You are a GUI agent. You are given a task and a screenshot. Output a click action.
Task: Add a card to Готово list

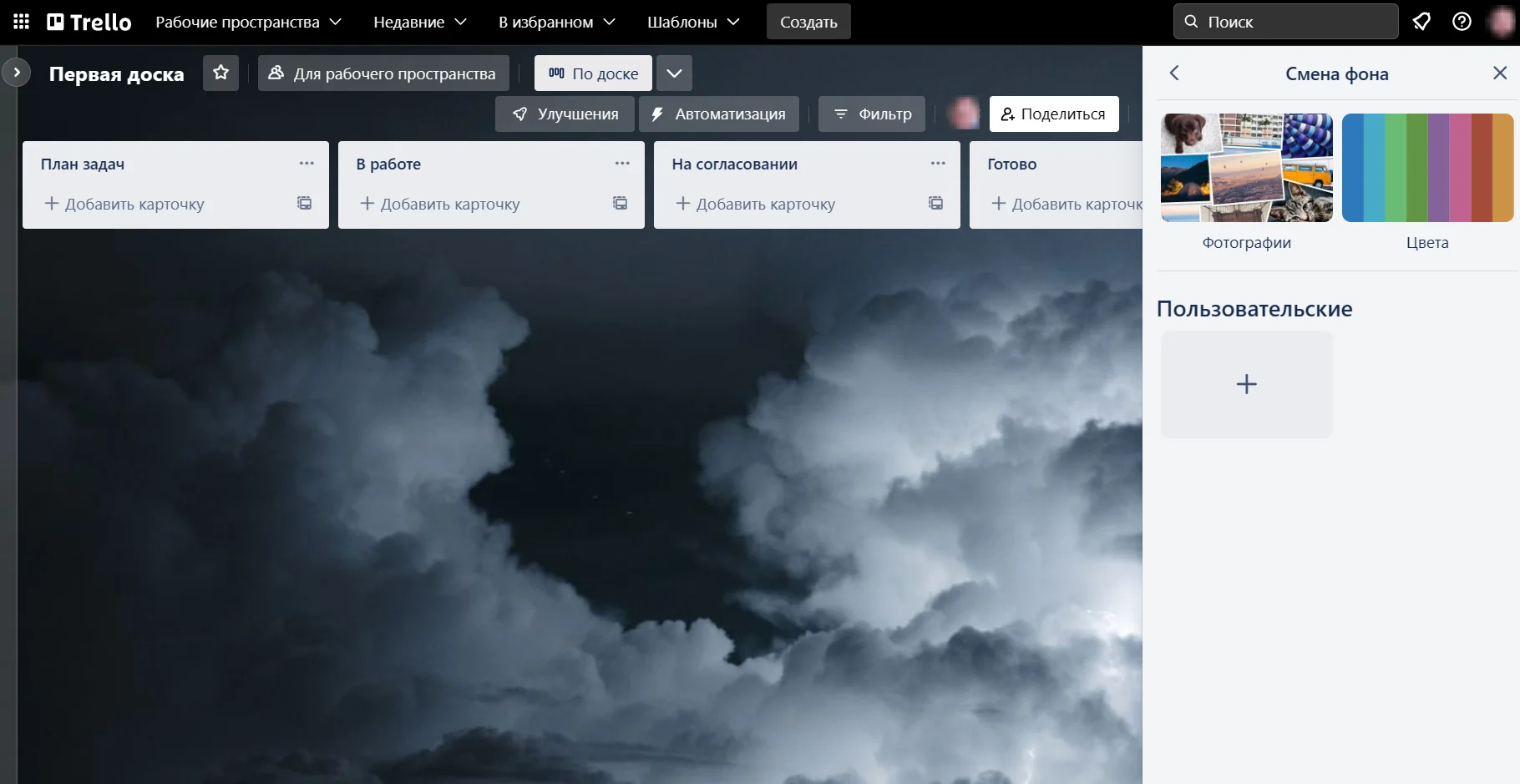(1066, 204)
